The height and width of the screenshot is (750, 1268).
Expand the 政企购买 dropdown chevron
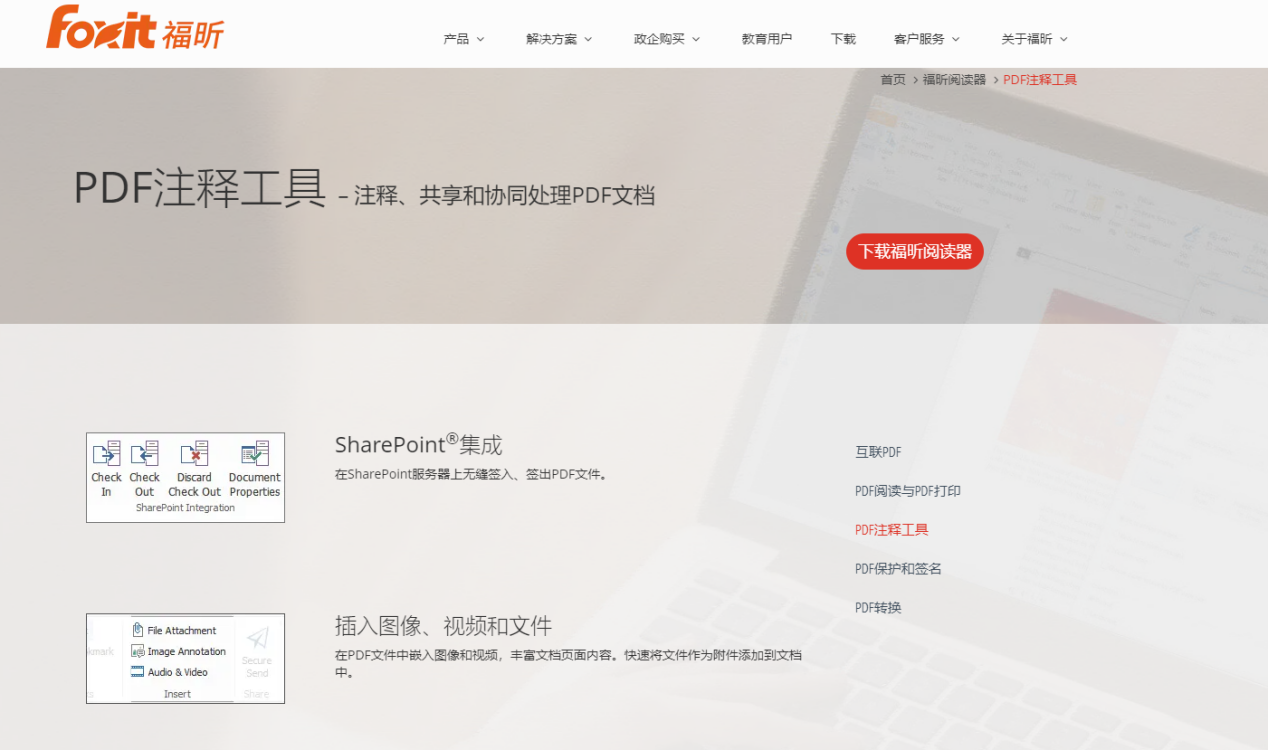(696, 39)
